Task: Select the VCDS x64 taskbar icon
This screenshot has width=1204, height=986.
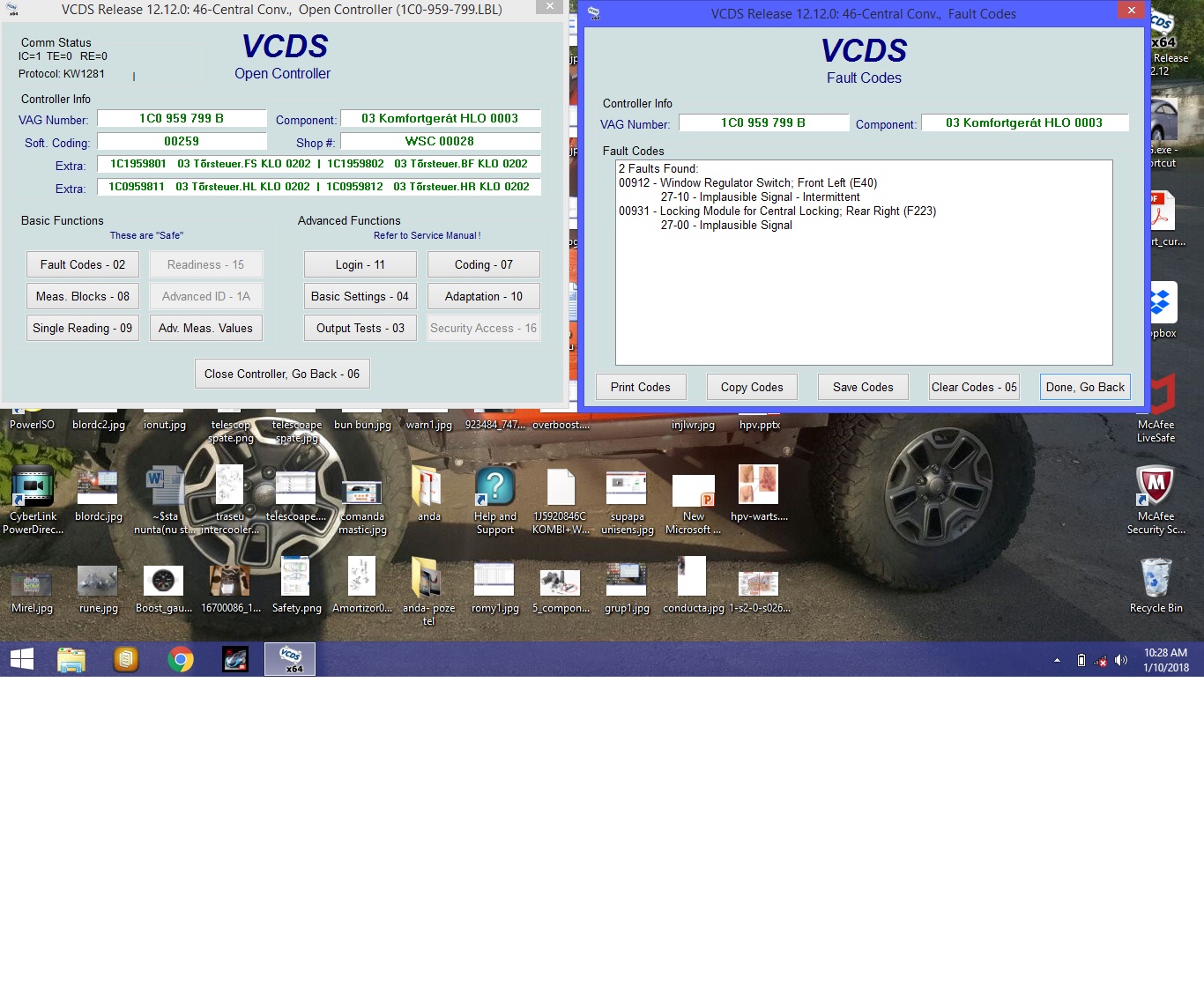Action: (x=290, y=659)
